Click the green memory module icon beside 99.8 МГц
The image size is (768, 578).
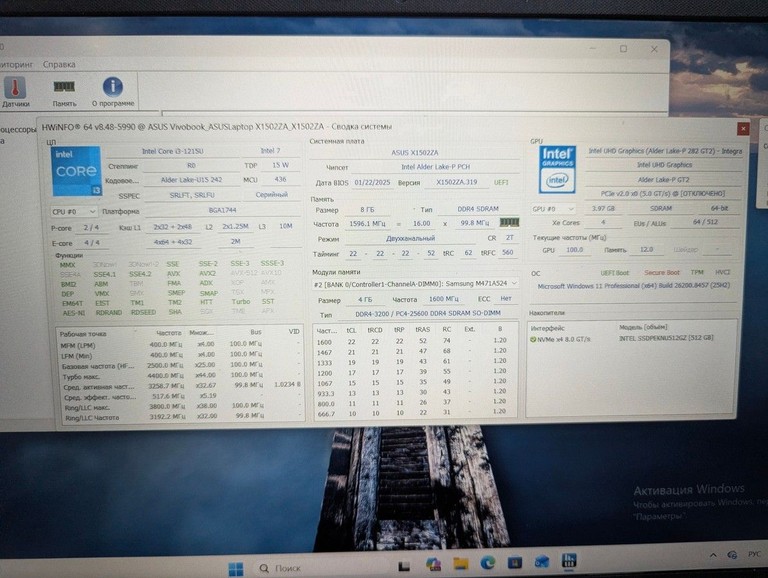point(509,222)
